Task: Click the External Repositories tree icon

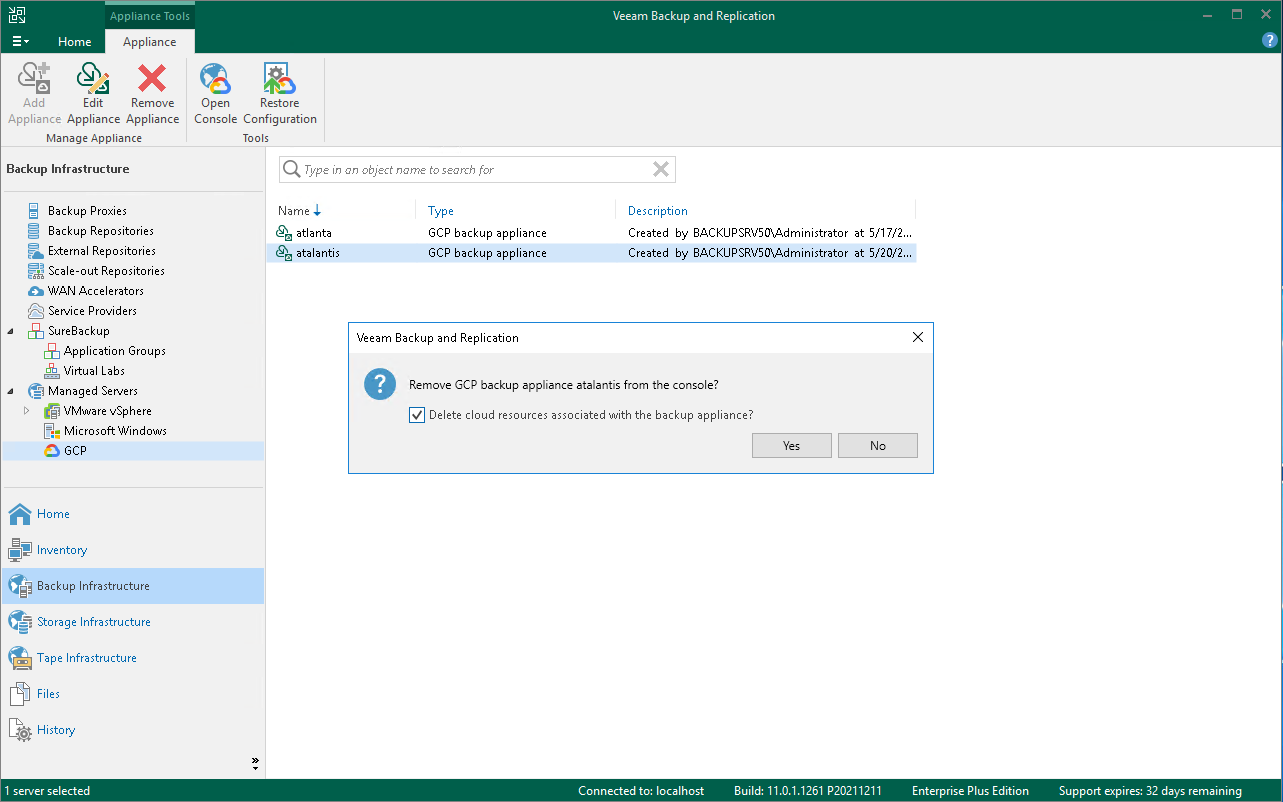Action: (36, 251)
